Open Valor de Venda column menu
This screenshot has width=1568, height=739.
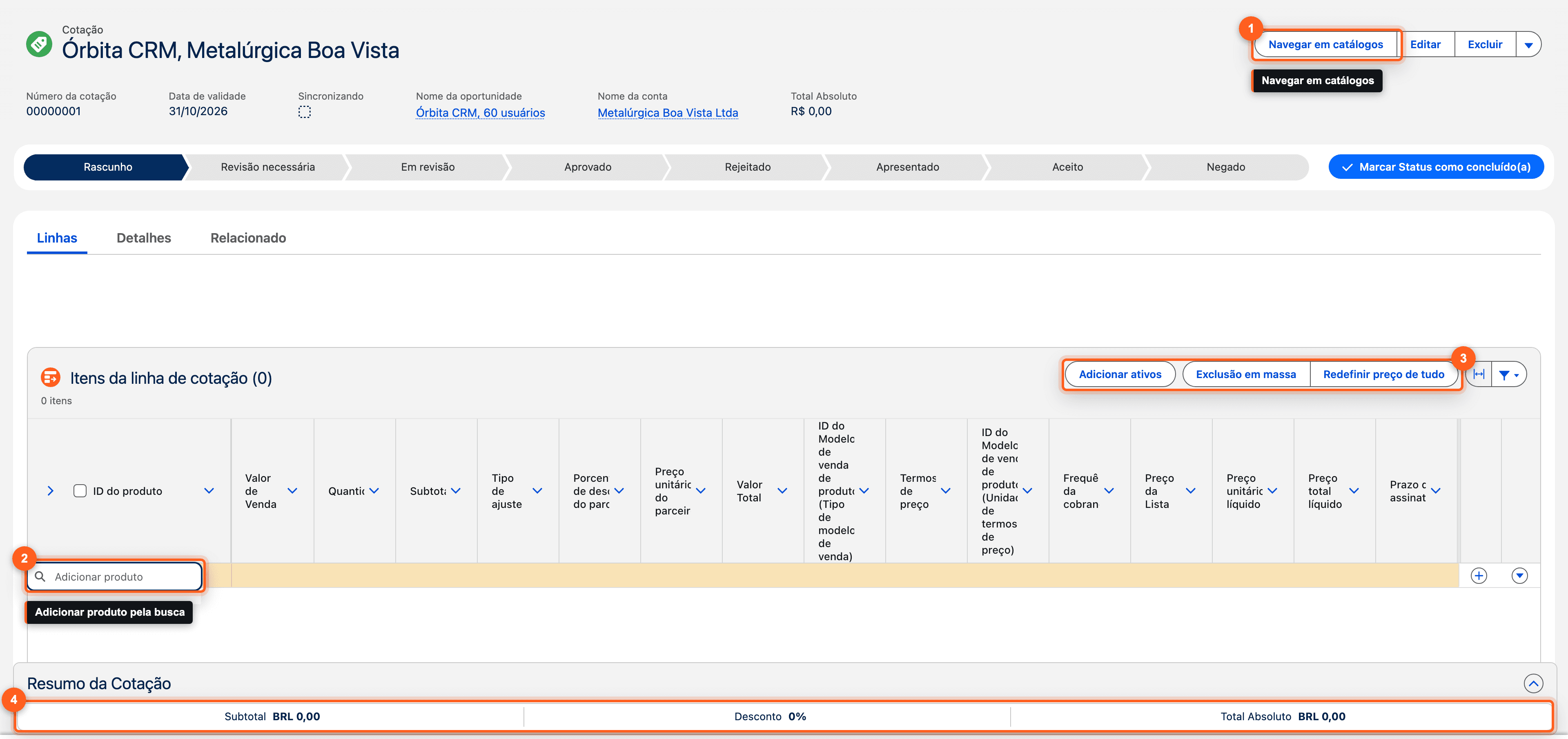[x=292, y=491]
